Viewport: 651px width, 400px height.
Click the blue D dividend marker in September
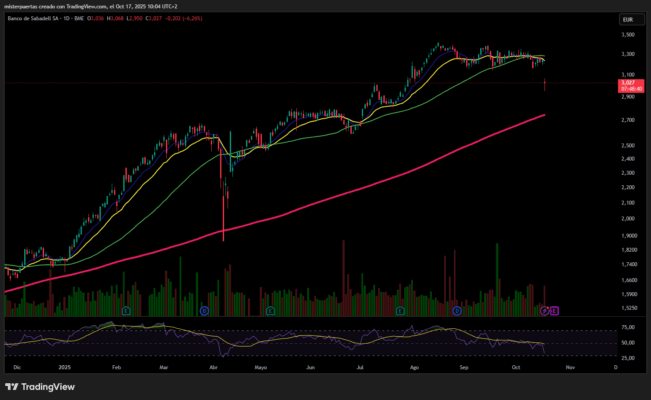point(456,312)
